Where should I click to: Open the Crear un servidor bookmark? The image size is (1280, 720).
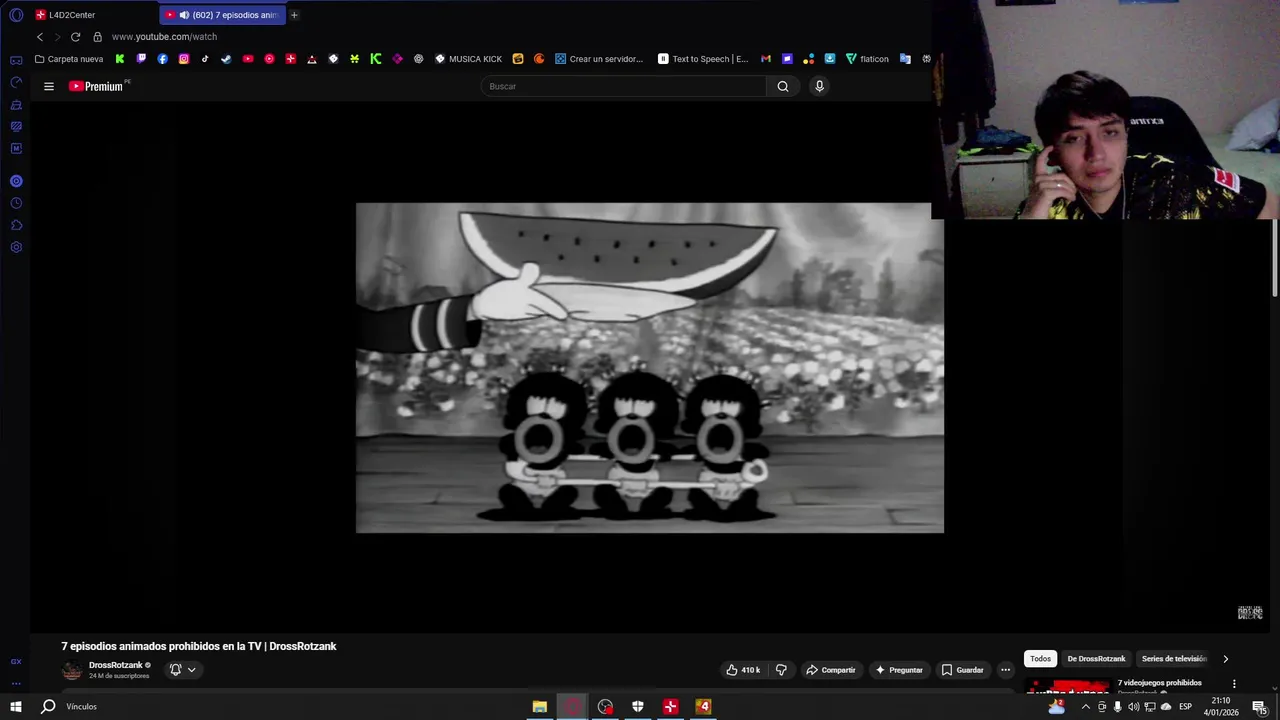(599, 59)
